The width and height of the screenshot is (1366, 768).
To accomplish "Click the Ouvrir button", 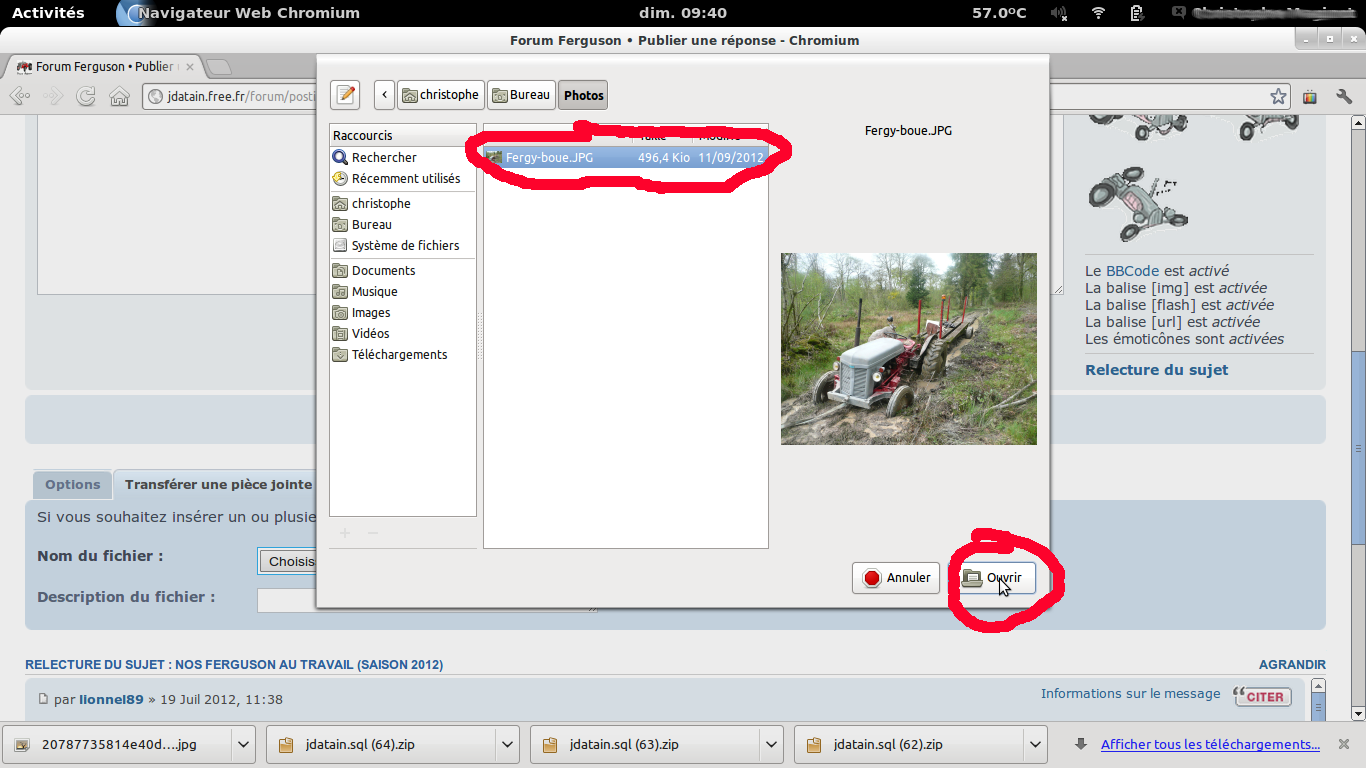I will click(x=993, y=578).
